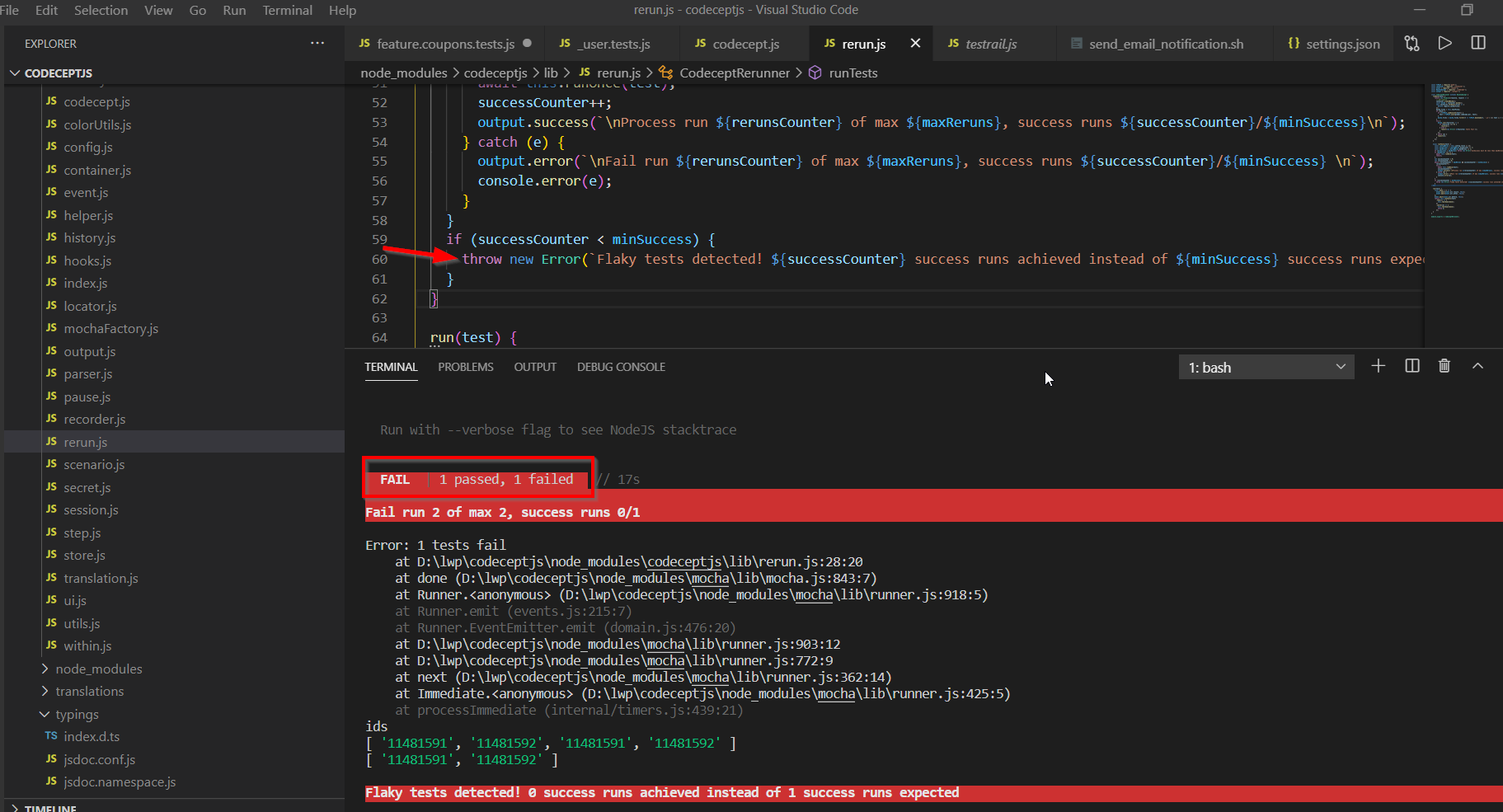The height and width of the screenshot is (812, 1503).
Task: Open the View menu
Action: click(x=158, y=10)
